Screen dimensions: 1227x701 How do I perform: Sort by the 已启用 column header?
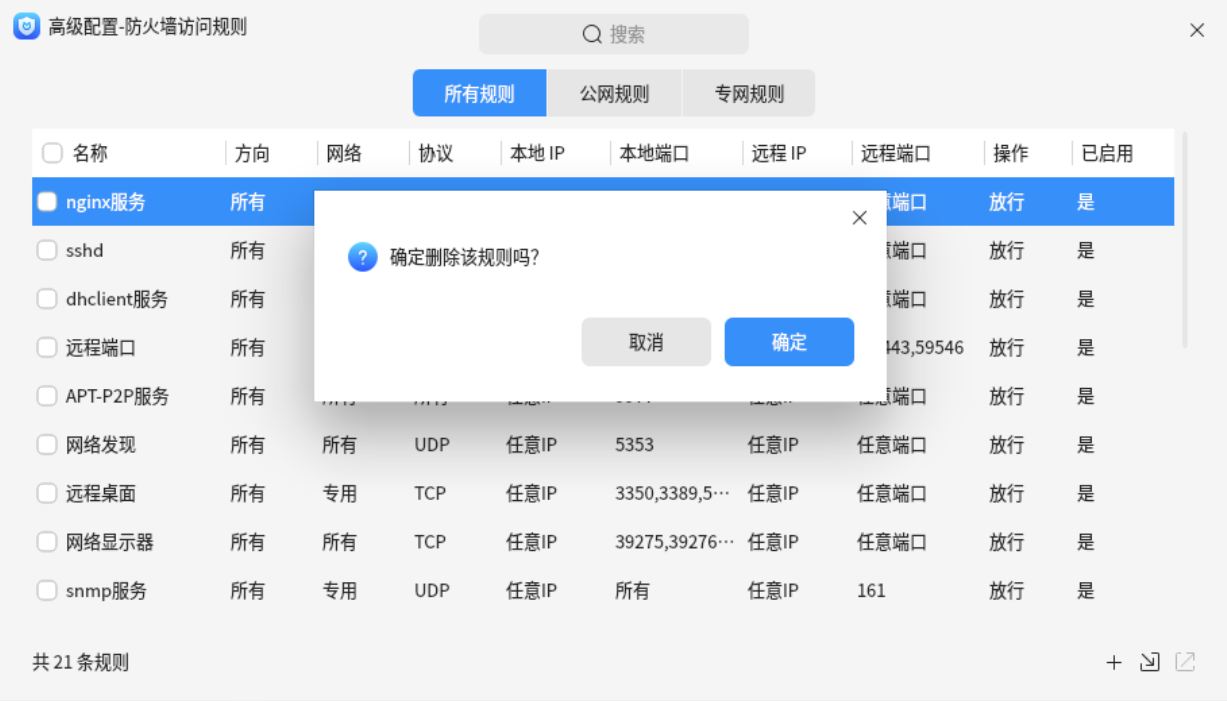coord(1107,153)
